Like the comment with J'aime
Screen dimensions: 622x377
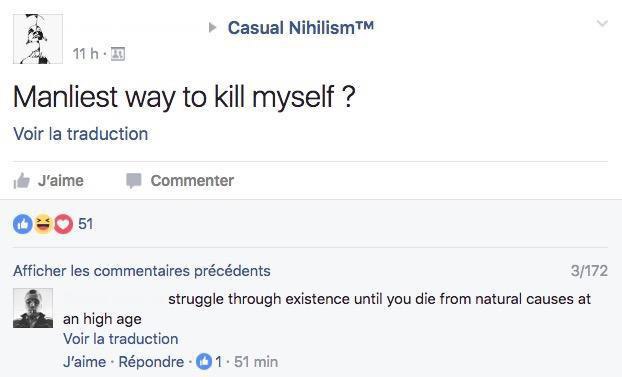(x=84, y=362)
